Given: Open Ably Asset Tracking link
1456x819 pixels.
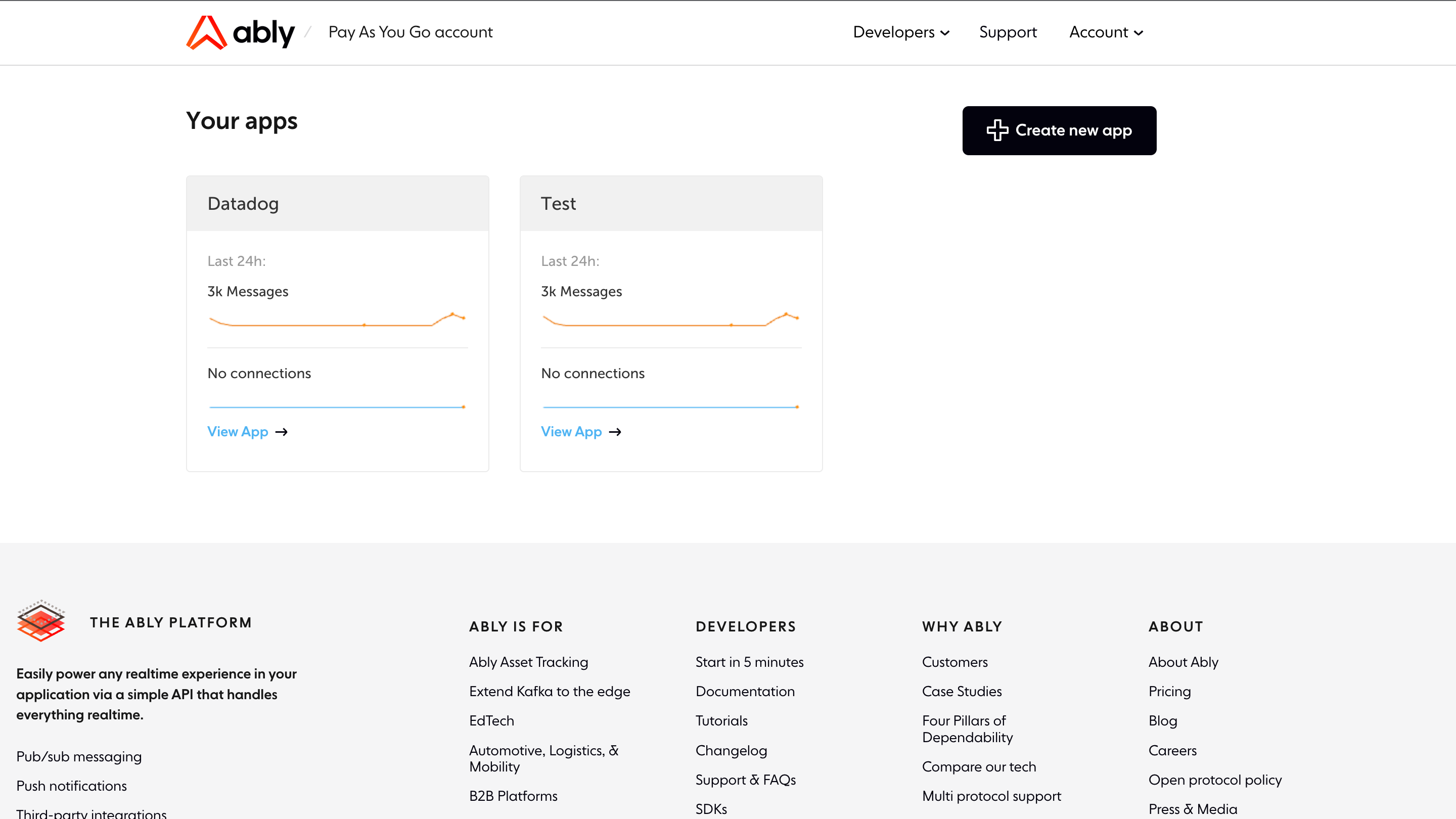Looking at the screenshot, I should pos(528,662).
